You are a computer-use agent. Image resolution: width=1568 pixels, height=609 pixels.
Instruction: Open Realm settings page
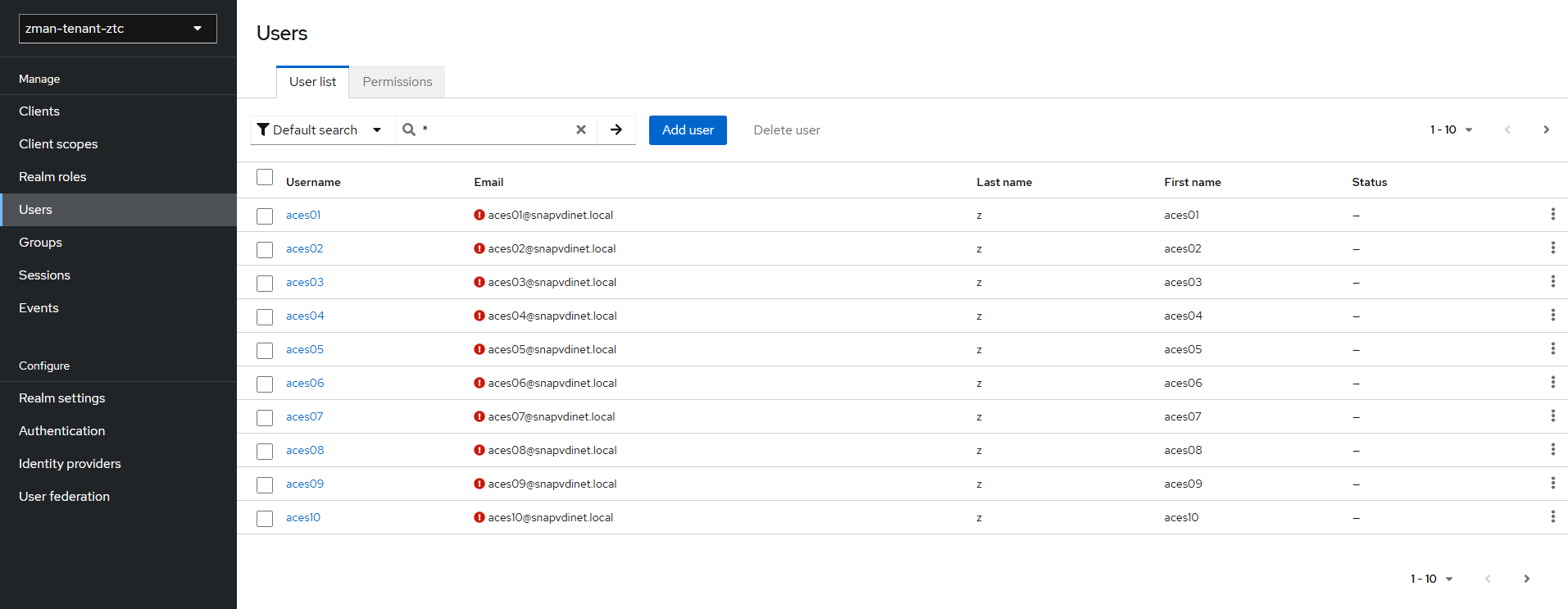point(118,398)
